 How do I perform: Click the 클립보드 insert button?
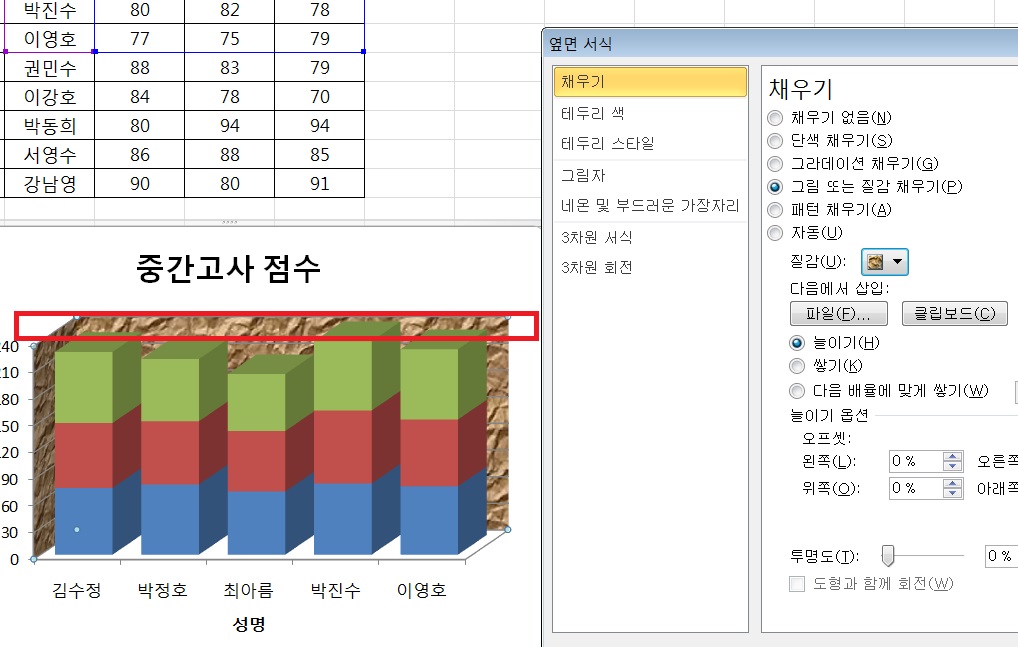(x=954, y=314)
